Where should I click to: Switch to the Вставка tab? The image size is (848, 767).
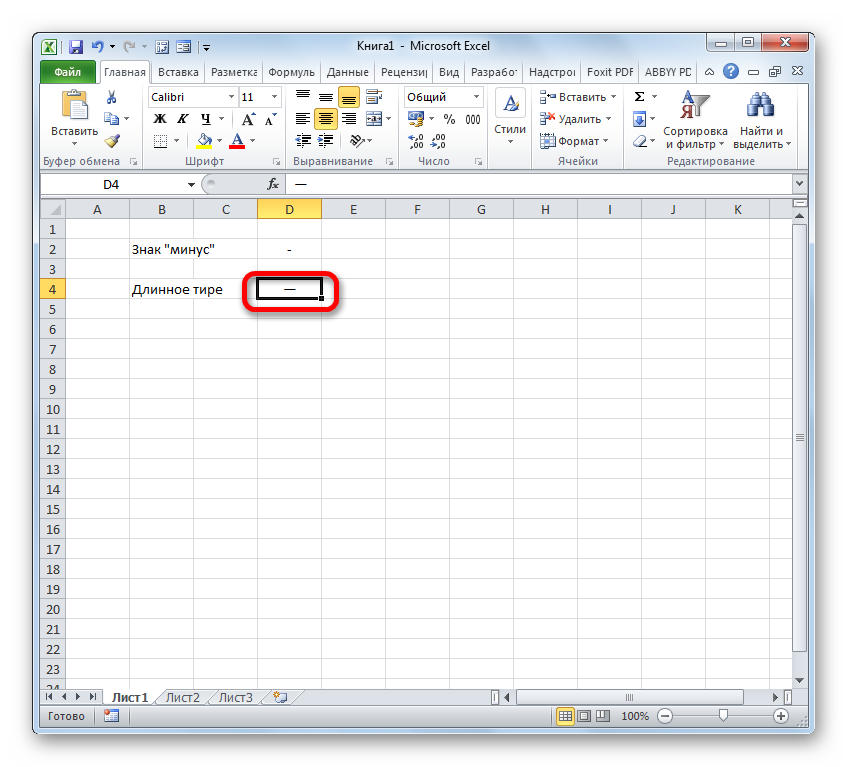[x=178, y=72]
